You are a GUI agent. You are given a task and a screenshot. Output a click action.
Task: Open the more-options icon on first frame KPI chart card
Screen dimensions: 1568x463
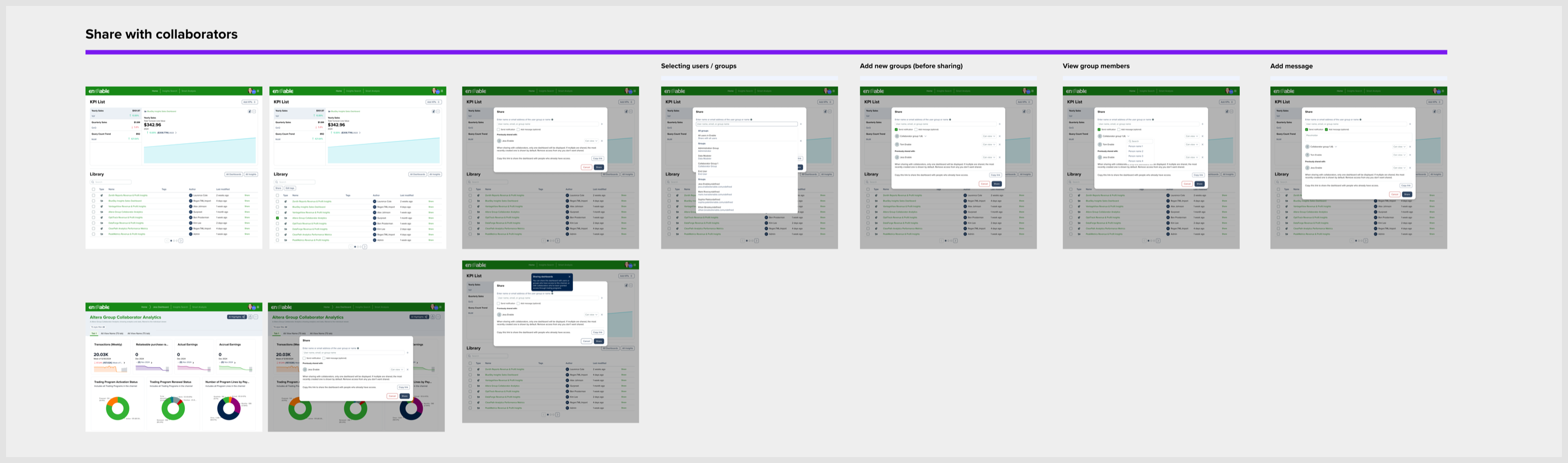click(254, 112)
